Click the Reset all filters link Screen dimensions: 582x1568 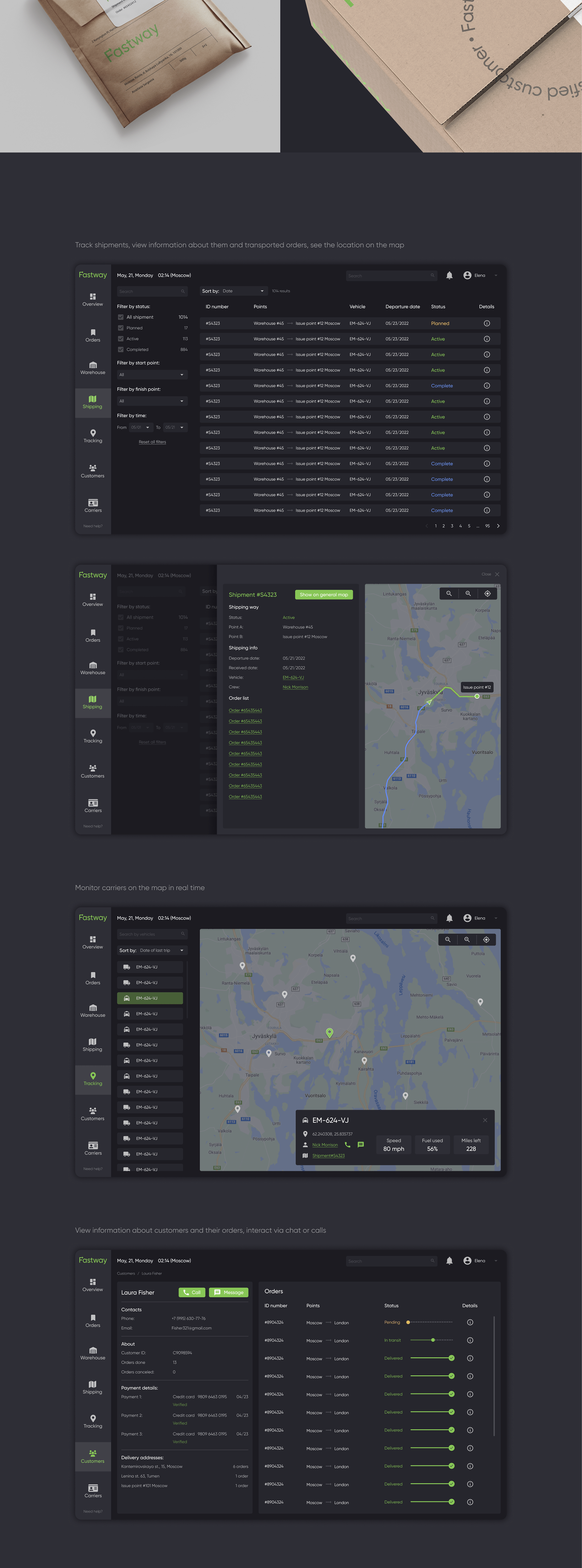pos(152,442)
